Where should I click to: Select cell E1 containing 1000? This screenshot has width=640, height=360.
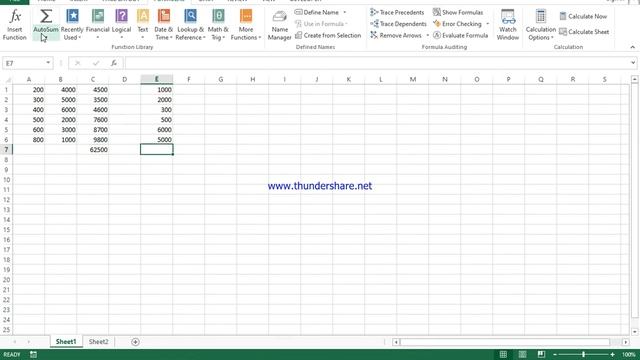click(157, 90)
